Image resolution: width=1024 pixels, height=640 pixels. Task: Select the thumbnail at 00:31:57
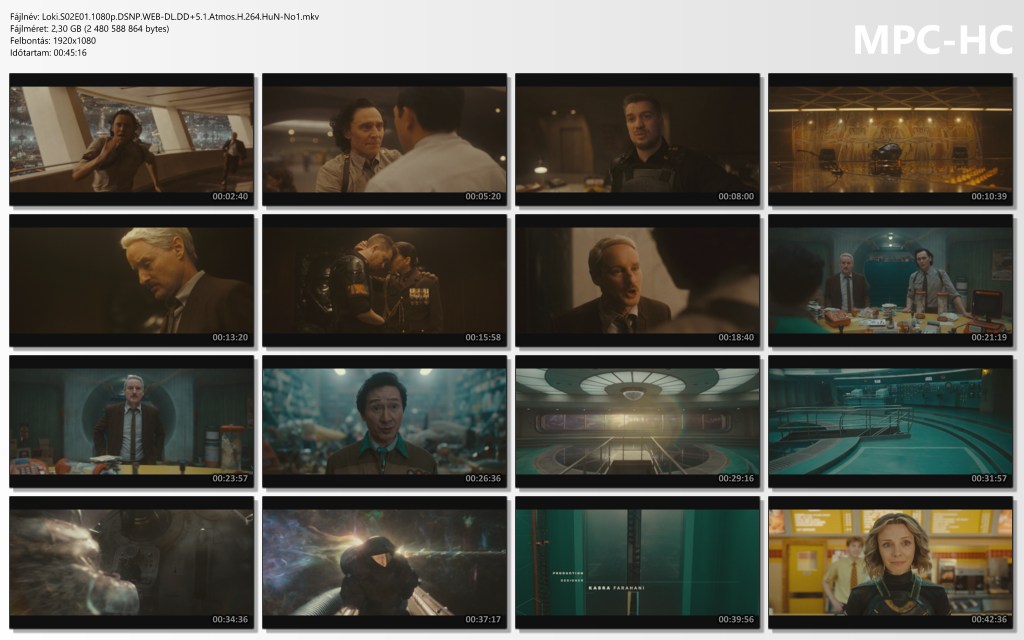[891, 421]
